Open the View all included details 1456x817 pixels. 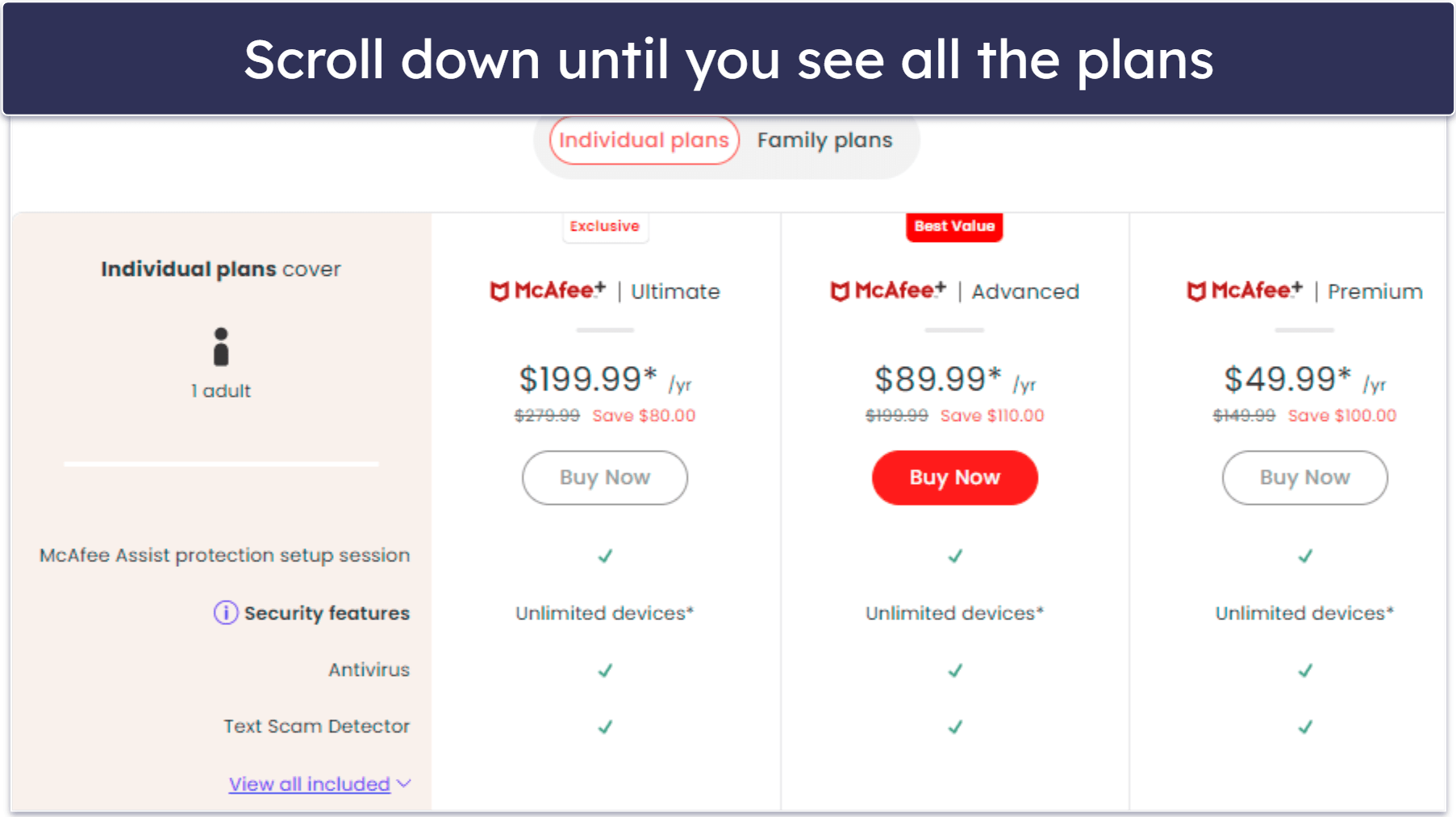click(310, 783)
